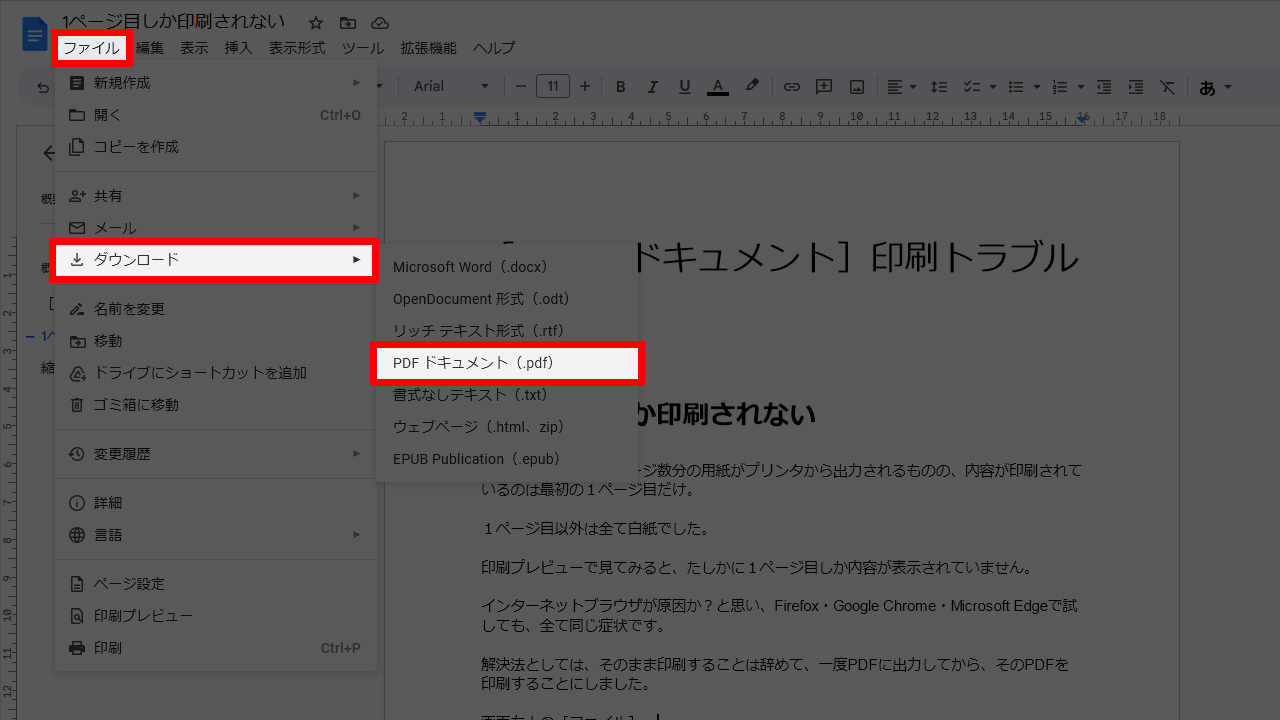This screenshot has height=720, width=1280.
Task: Click the insert image icon
Action: pos(856,87)
